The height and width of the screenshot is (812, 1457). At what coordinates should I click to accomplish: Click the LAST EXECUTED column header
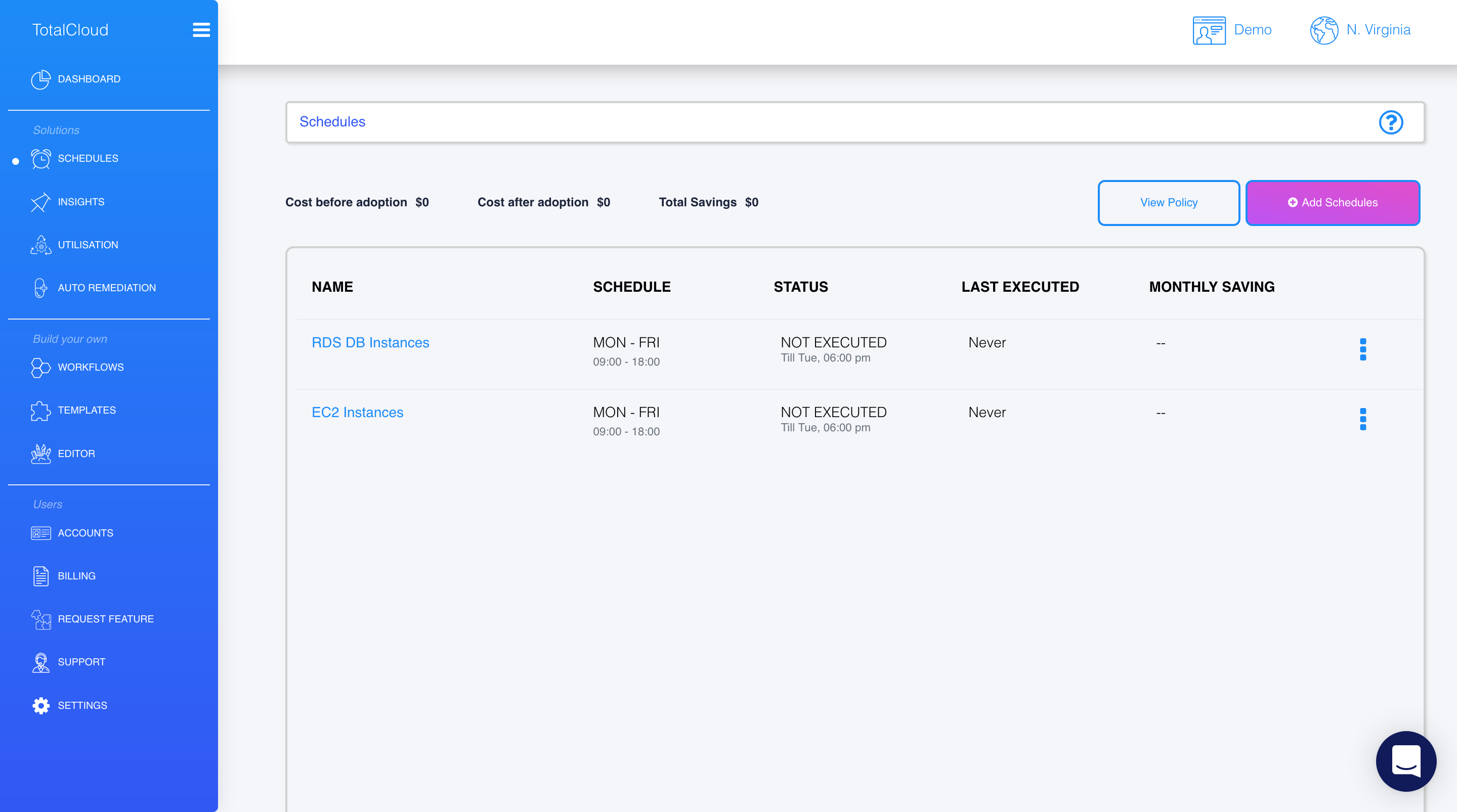tap(1020, 287)
